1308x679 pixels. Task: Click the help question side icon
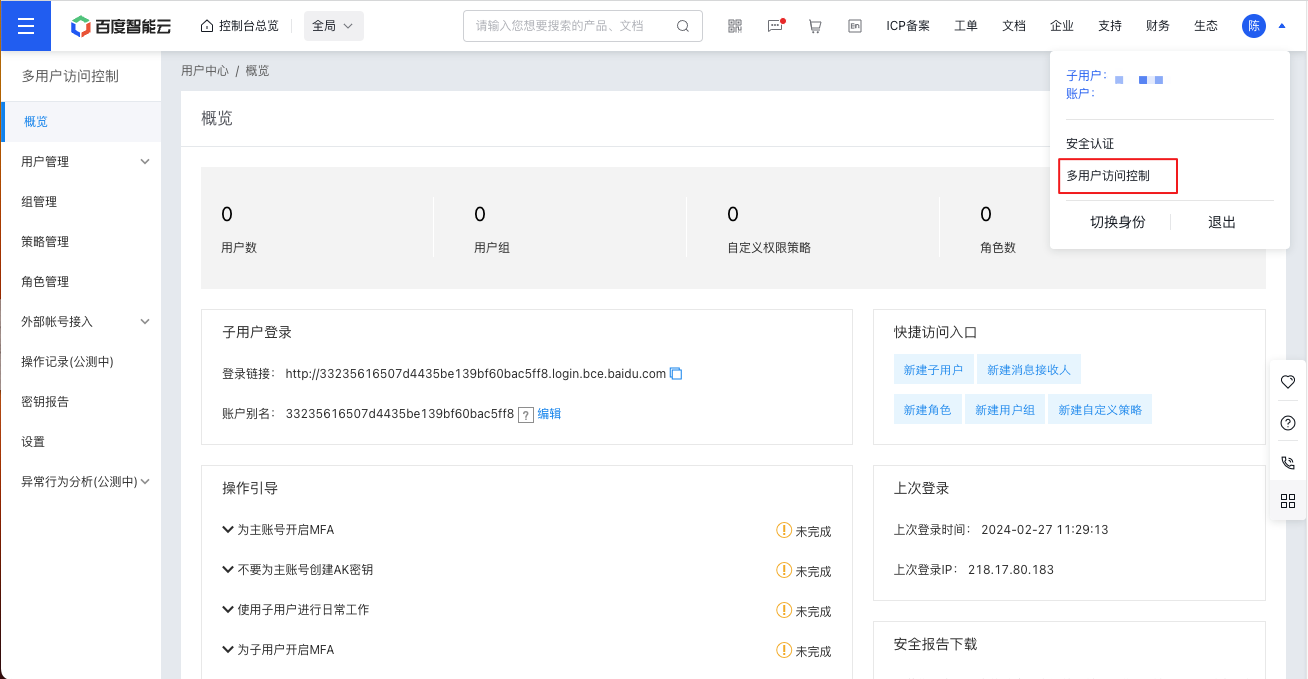coord(1288,423)
